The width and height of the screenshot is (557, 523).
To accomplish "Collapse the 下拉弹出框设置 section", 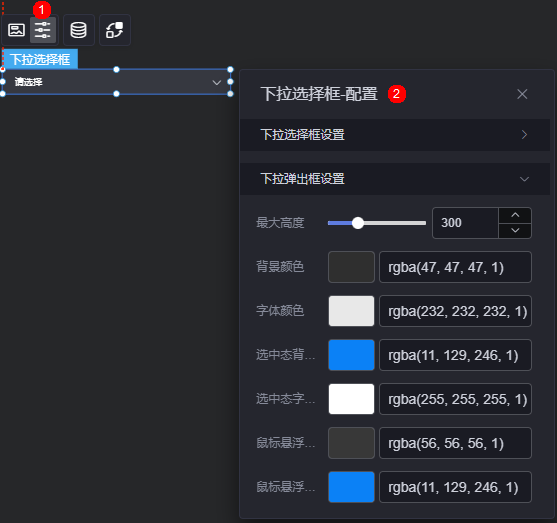I will 395,179.
